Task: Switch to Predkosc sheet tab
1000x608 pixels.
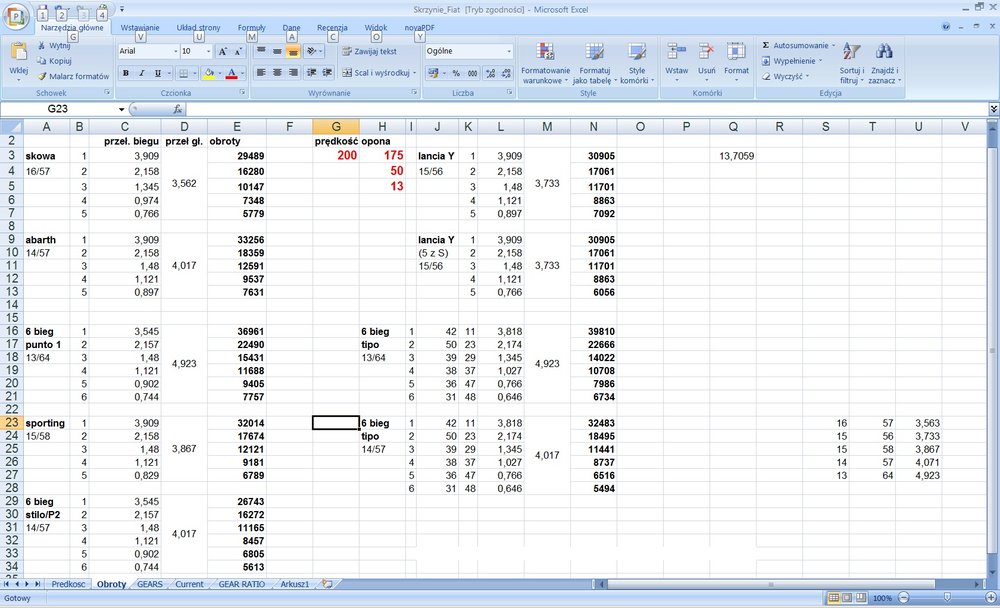Action: 68,584
